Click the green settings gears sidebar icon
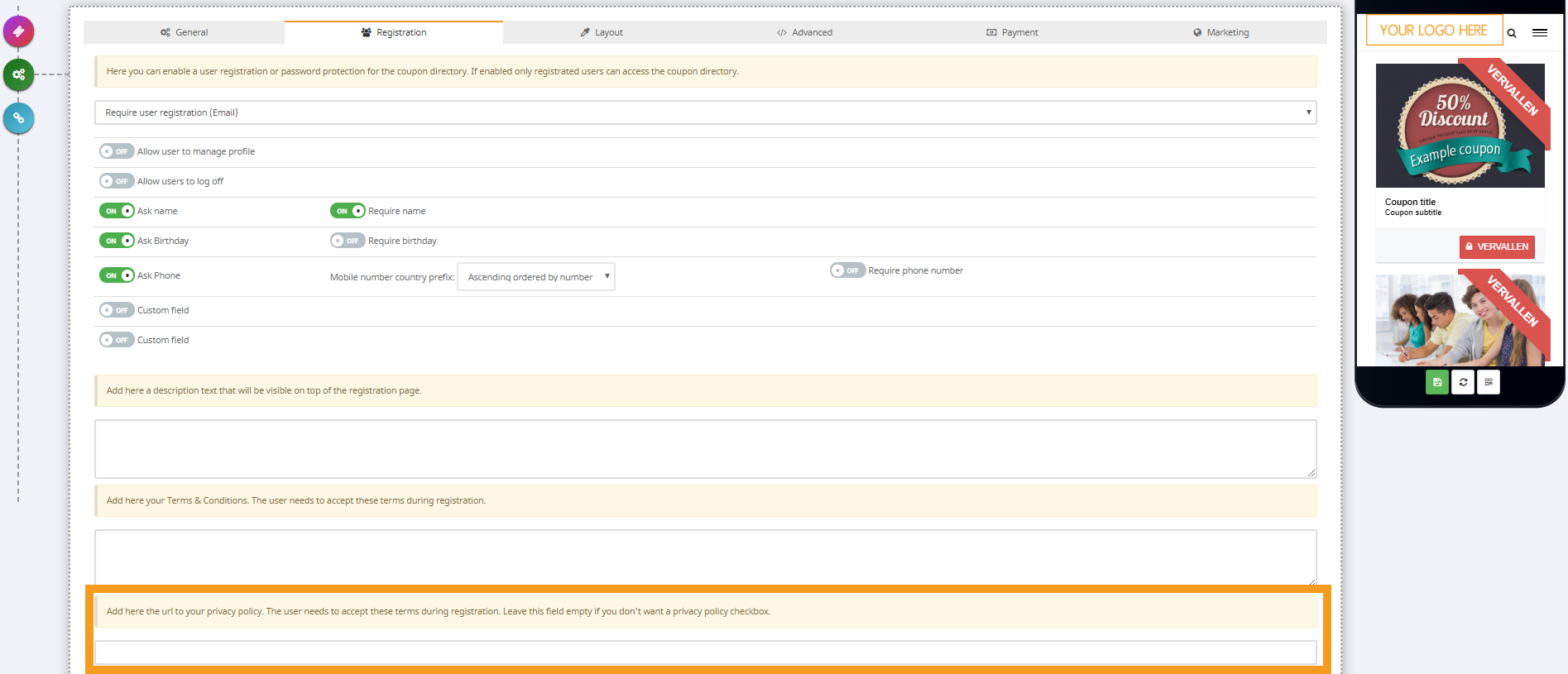 [18, 74]
